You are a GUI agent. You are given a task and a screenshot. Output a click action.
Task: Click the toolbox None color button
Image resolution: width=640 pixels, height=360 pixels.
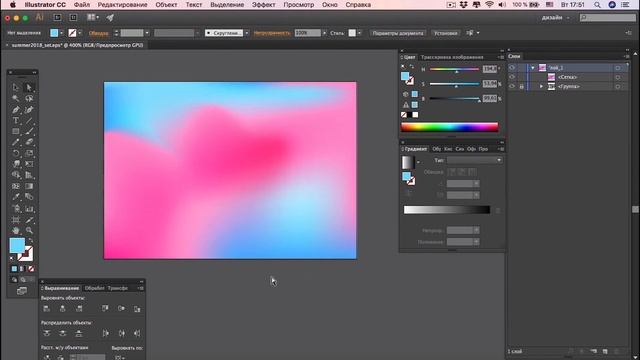click(x=31, y=269)
